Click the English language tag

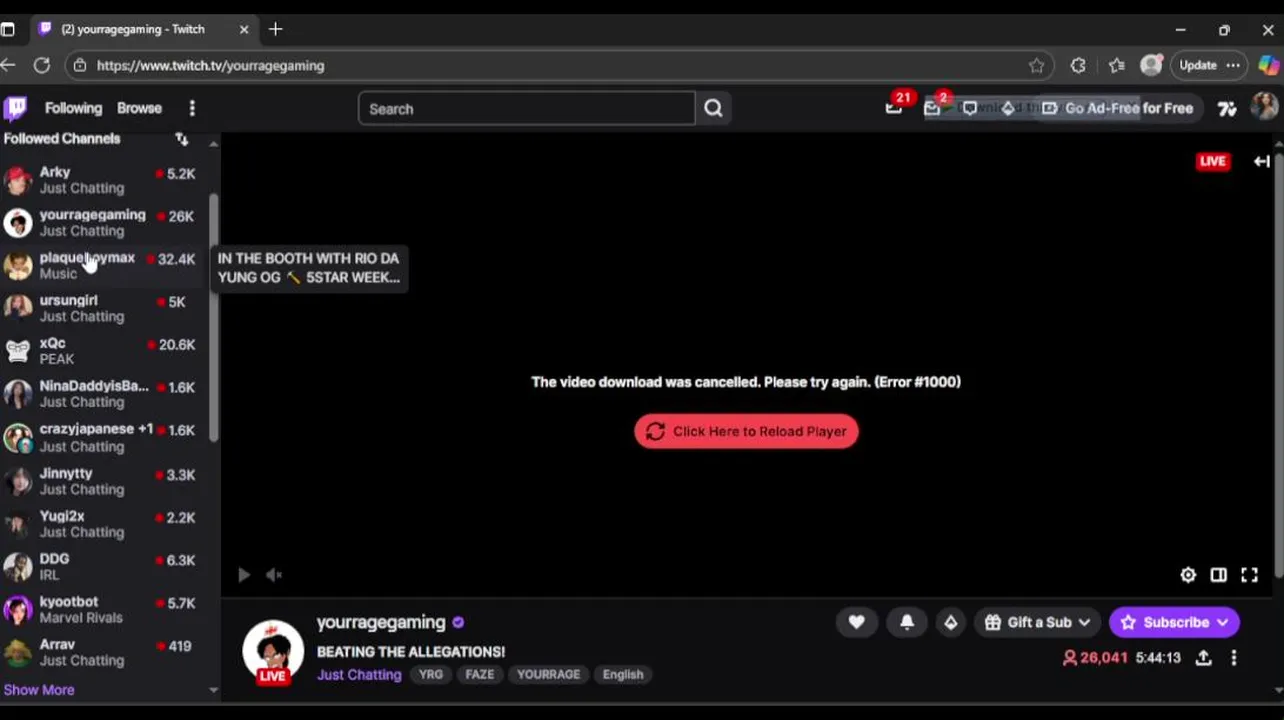pyautogui.click(x=623, y=675)
